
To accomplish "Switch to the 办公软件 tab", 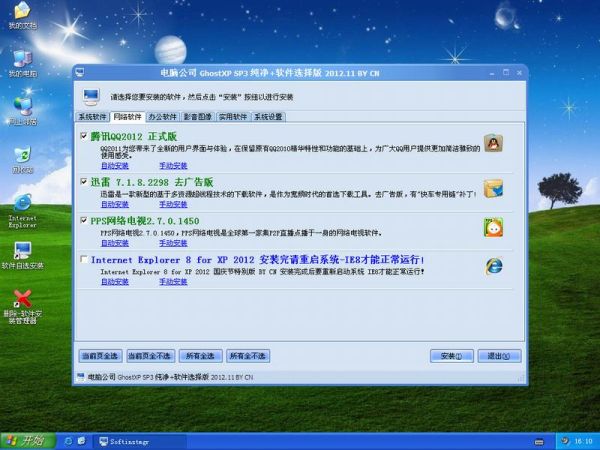I will pos(162,116).
